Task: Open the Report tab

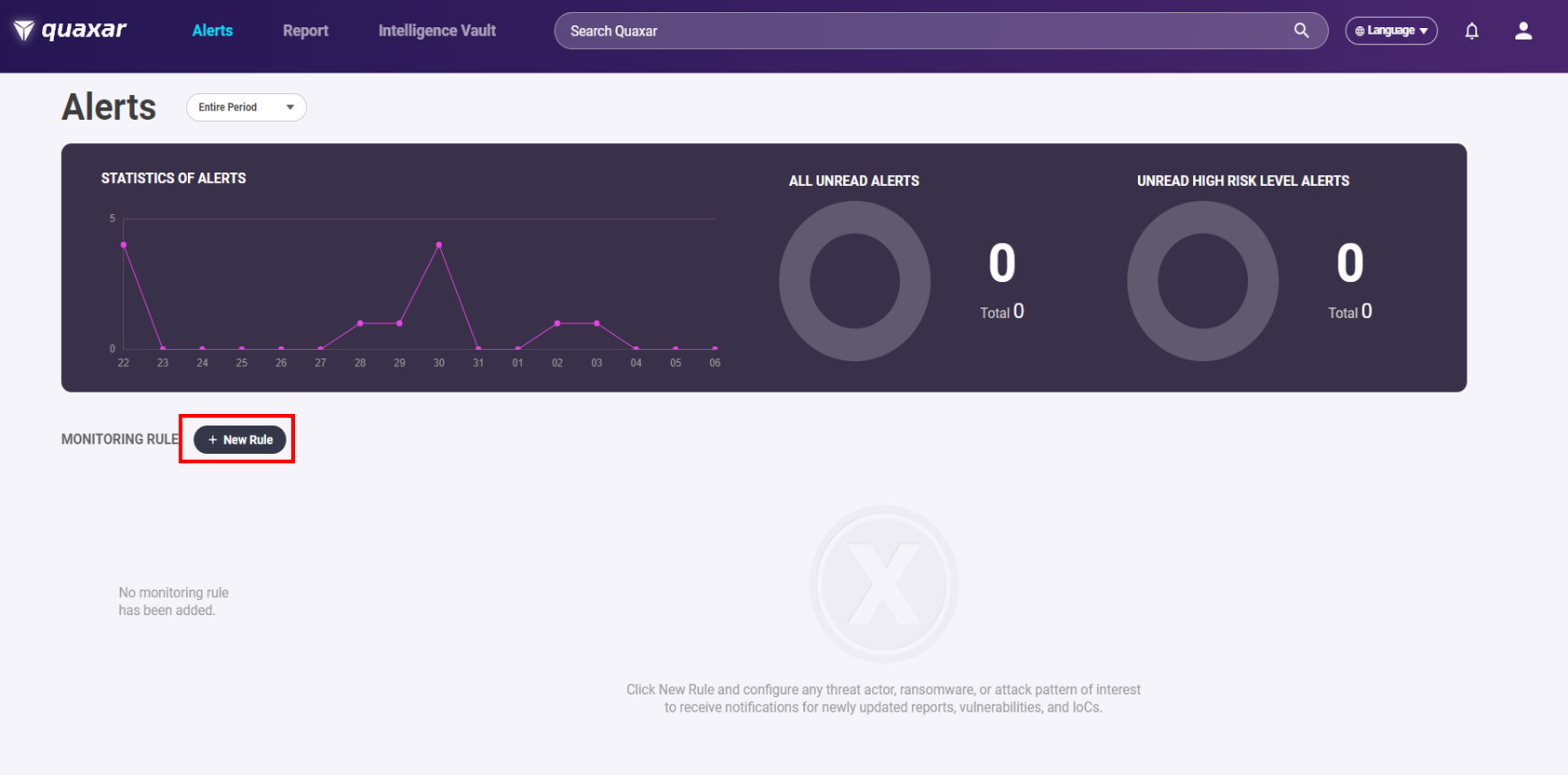Action: (305, 31)
